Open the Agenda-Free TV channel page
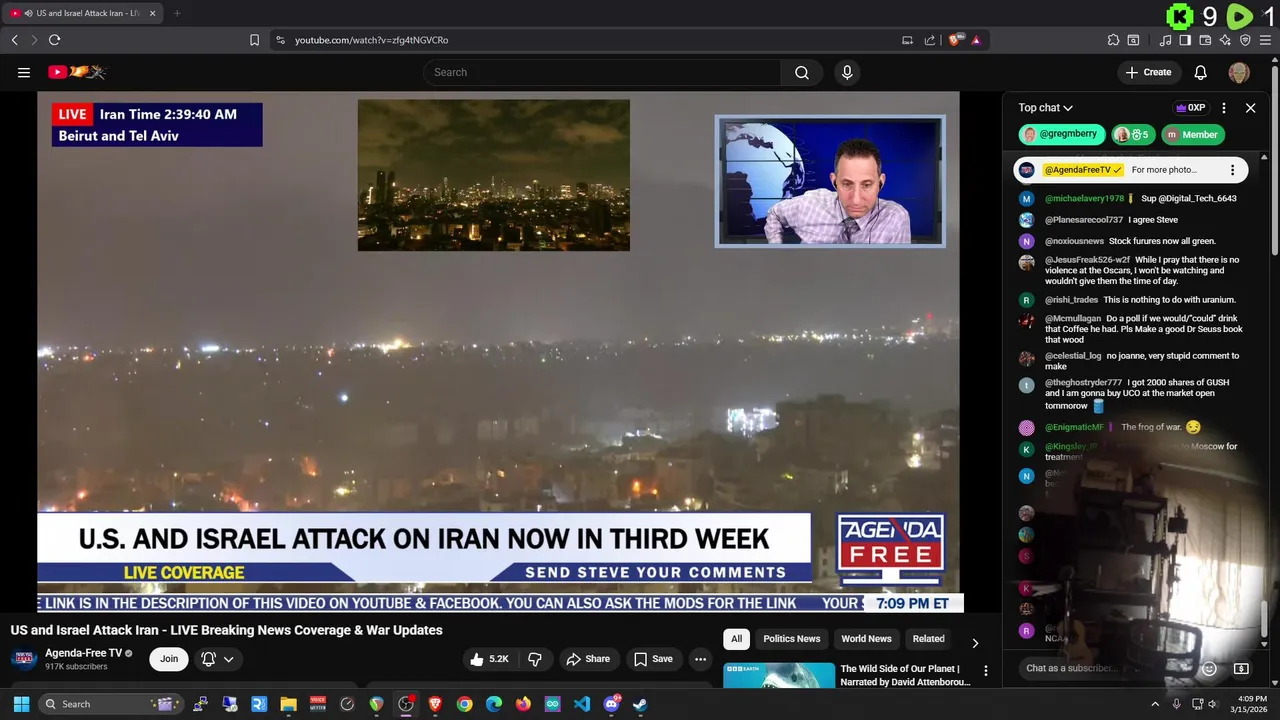 click(x=84, y=653)
